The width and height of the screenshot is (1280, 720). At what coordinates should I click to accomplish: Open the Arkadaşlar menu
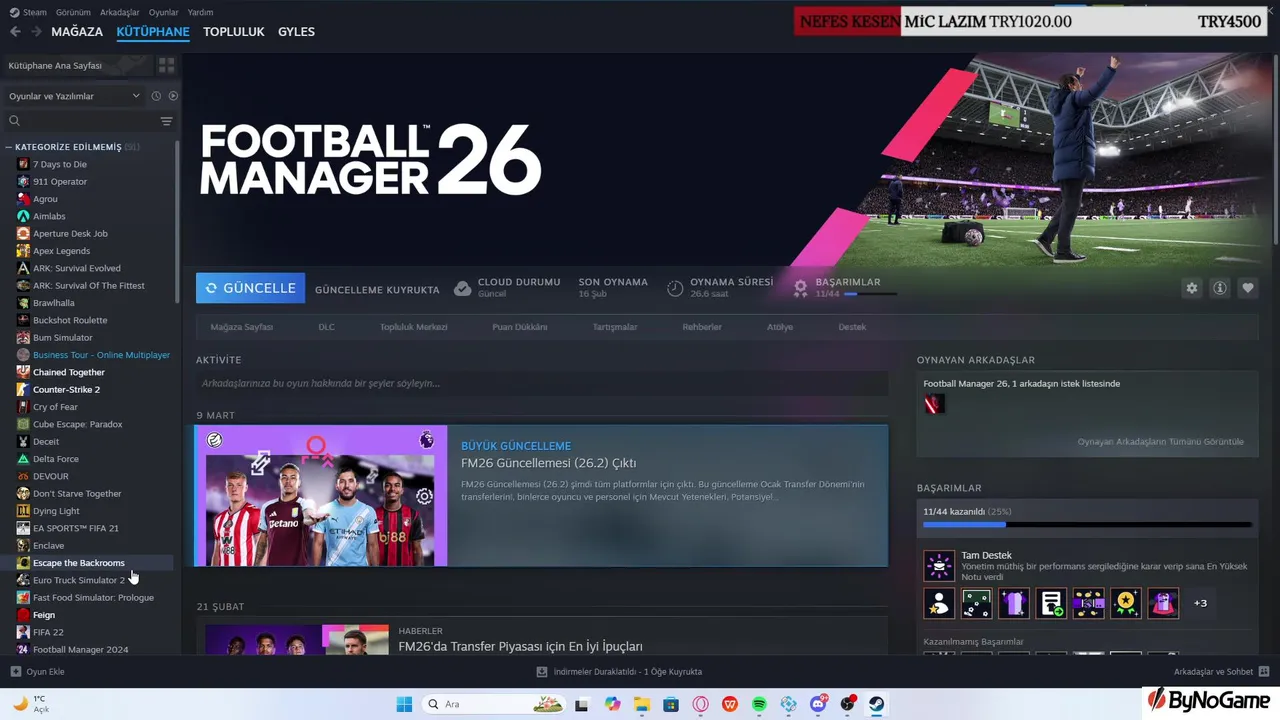point(121,12)
